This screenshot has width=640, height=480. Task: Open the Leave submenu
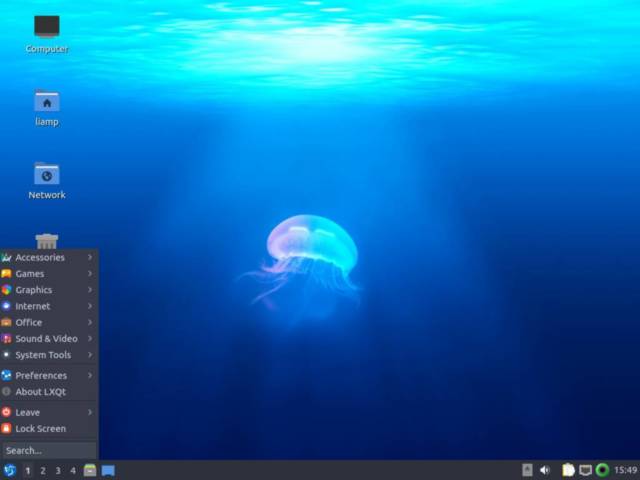(x=49, y=412)
